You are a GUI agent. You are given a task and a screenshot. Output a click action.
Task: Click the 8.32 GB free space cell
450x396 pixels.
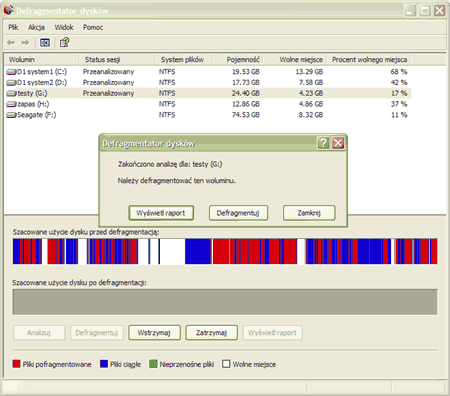311,115
